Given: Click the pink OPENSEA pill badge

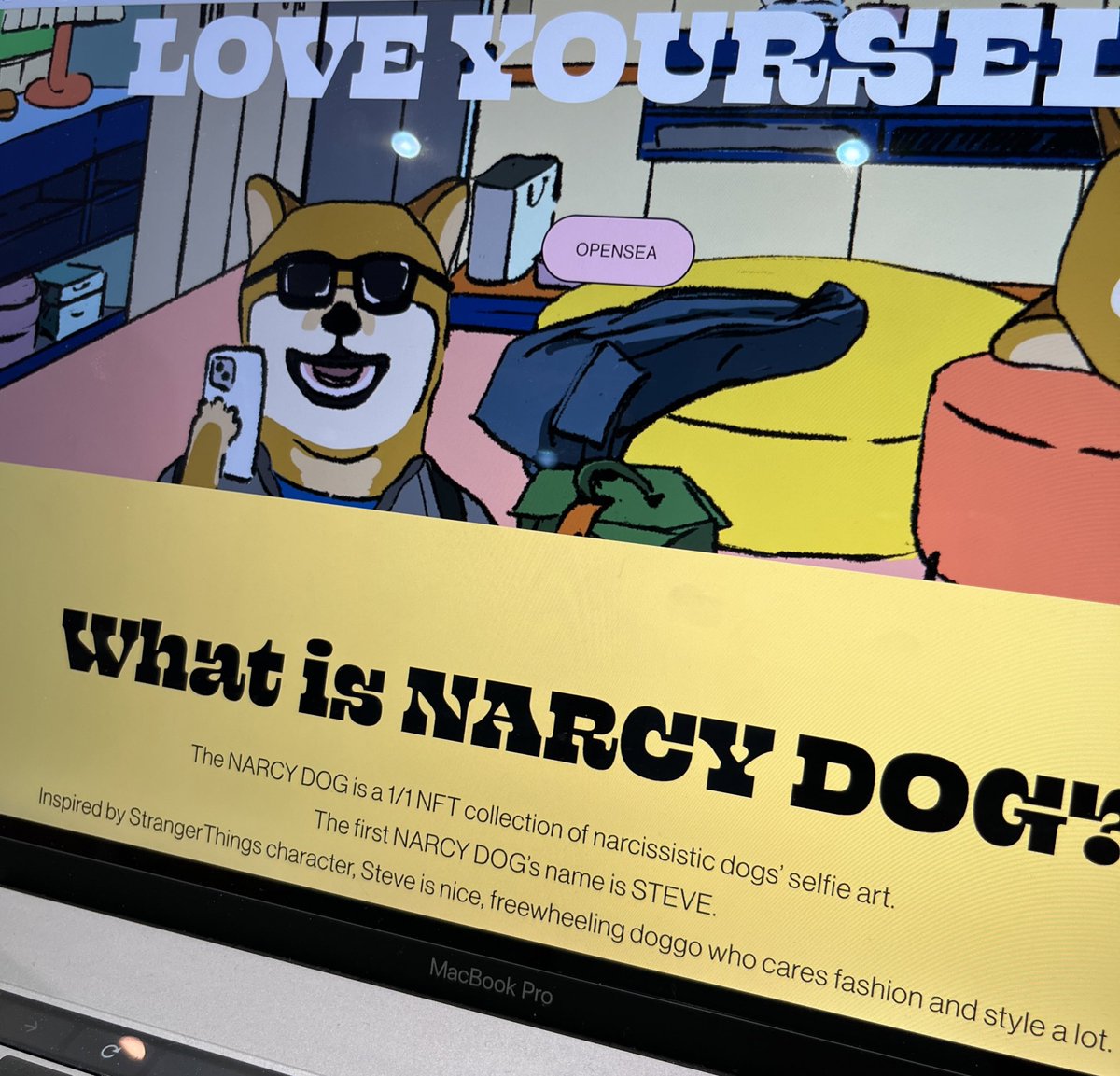Looking at the screenshot, I should [618, 249].
